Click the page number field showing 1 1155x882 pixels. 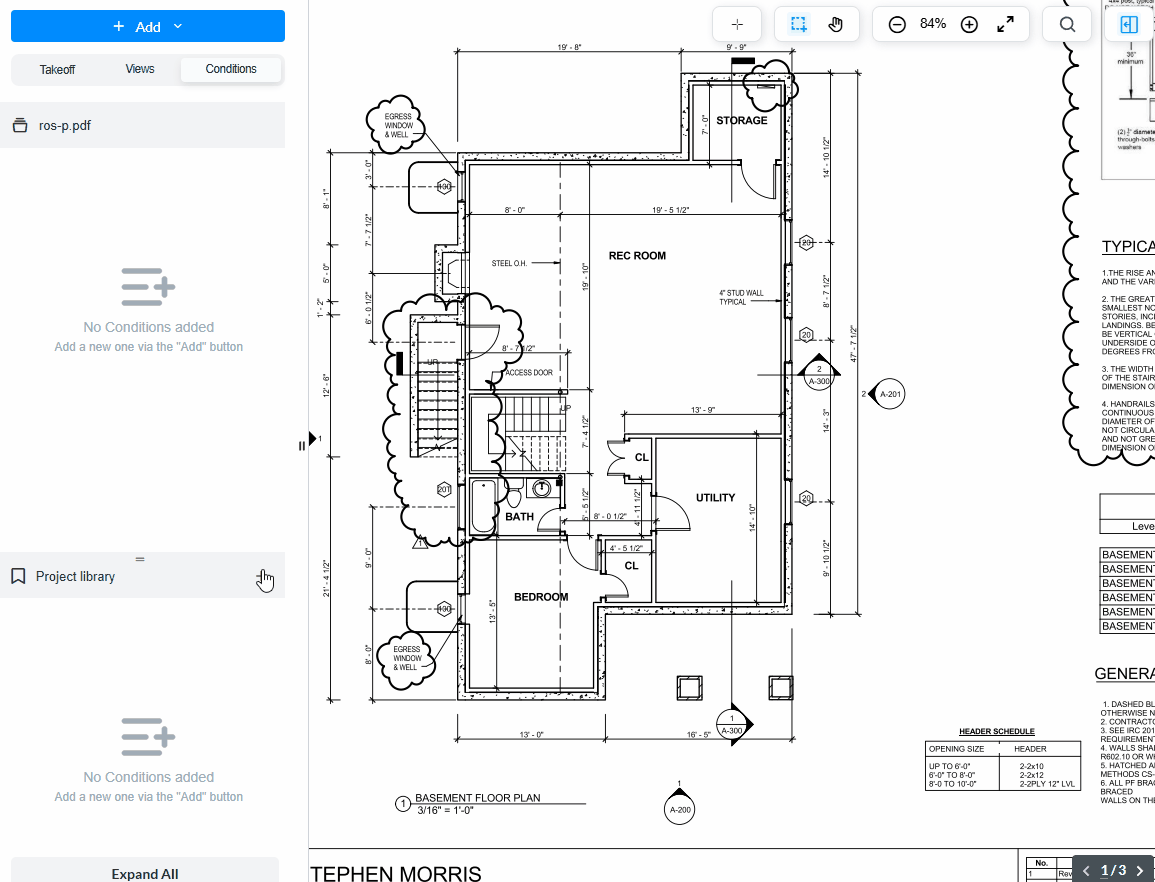click(1105, 871)
